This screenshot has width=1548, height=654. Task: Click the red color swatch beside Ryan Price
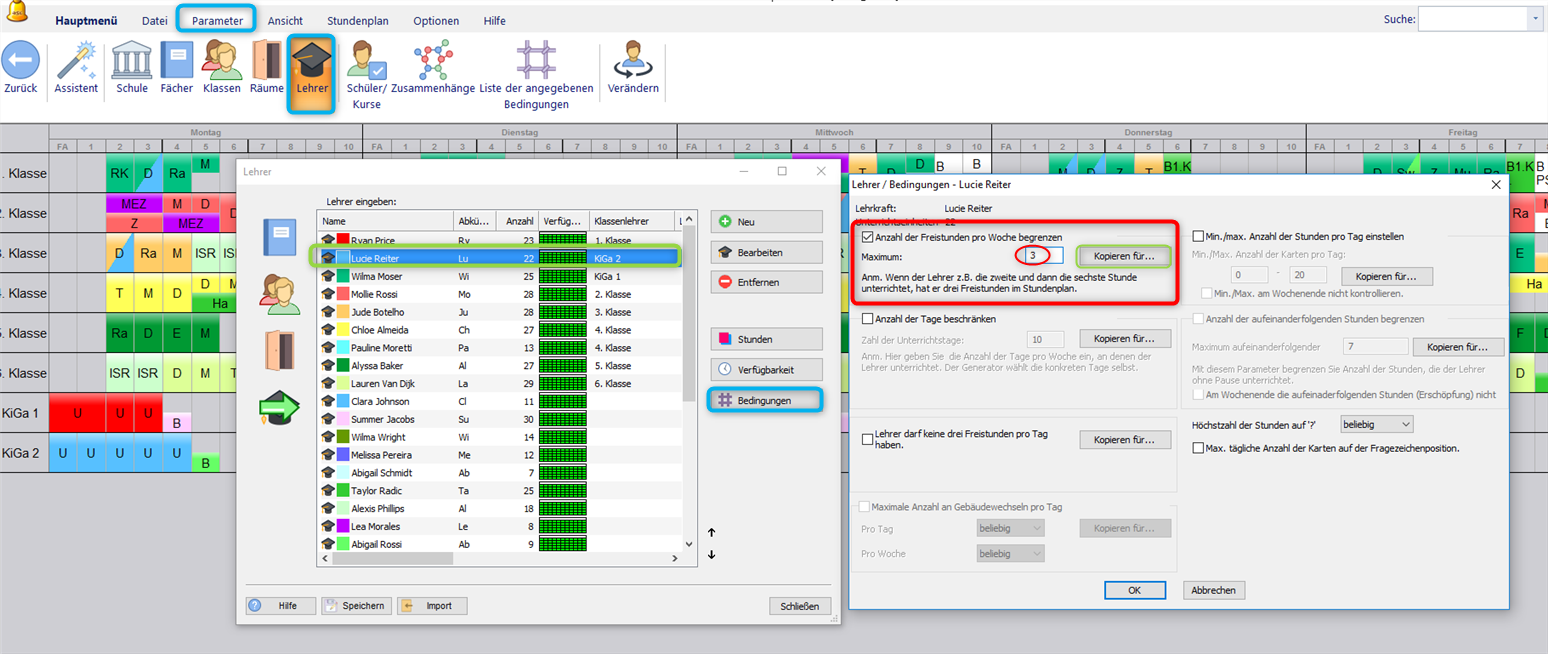[x=343, y=240]
